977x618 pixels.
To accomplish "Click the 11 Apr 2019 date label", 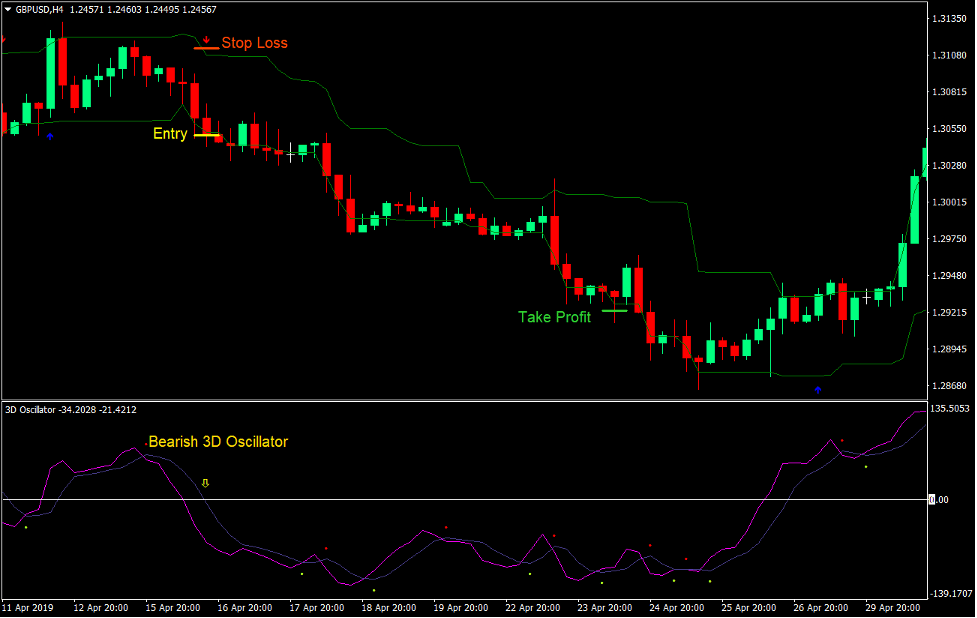I will tap(30, 607).
